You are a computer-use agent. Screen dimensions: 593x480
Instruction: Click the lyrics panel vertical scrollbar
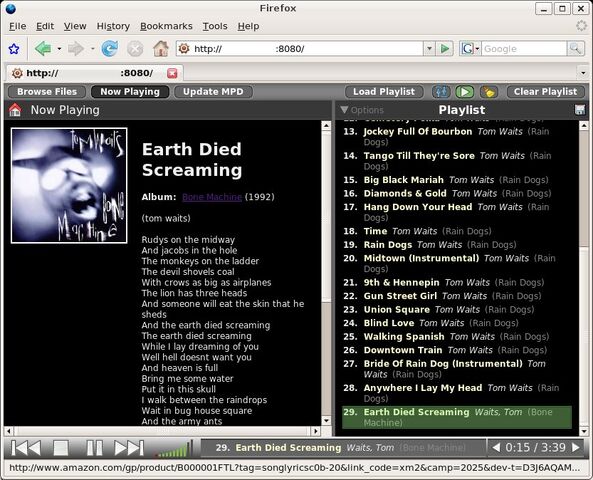(326, 273)
